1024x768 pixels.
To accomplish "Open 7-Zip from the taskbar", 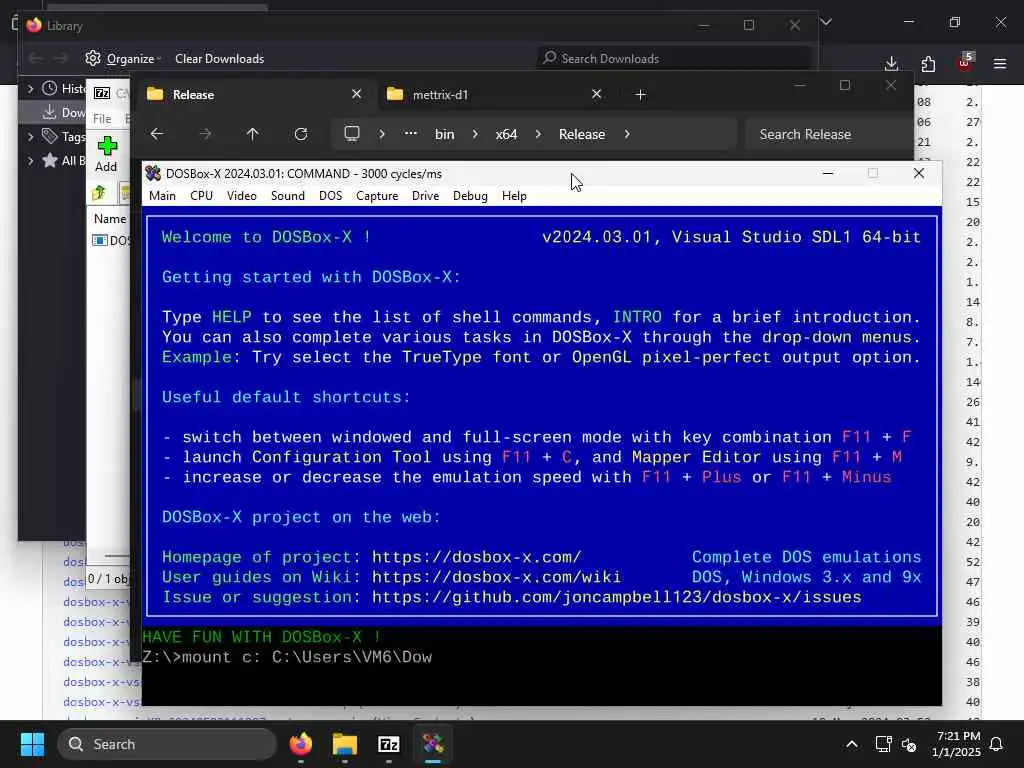I will click(389, 744).
